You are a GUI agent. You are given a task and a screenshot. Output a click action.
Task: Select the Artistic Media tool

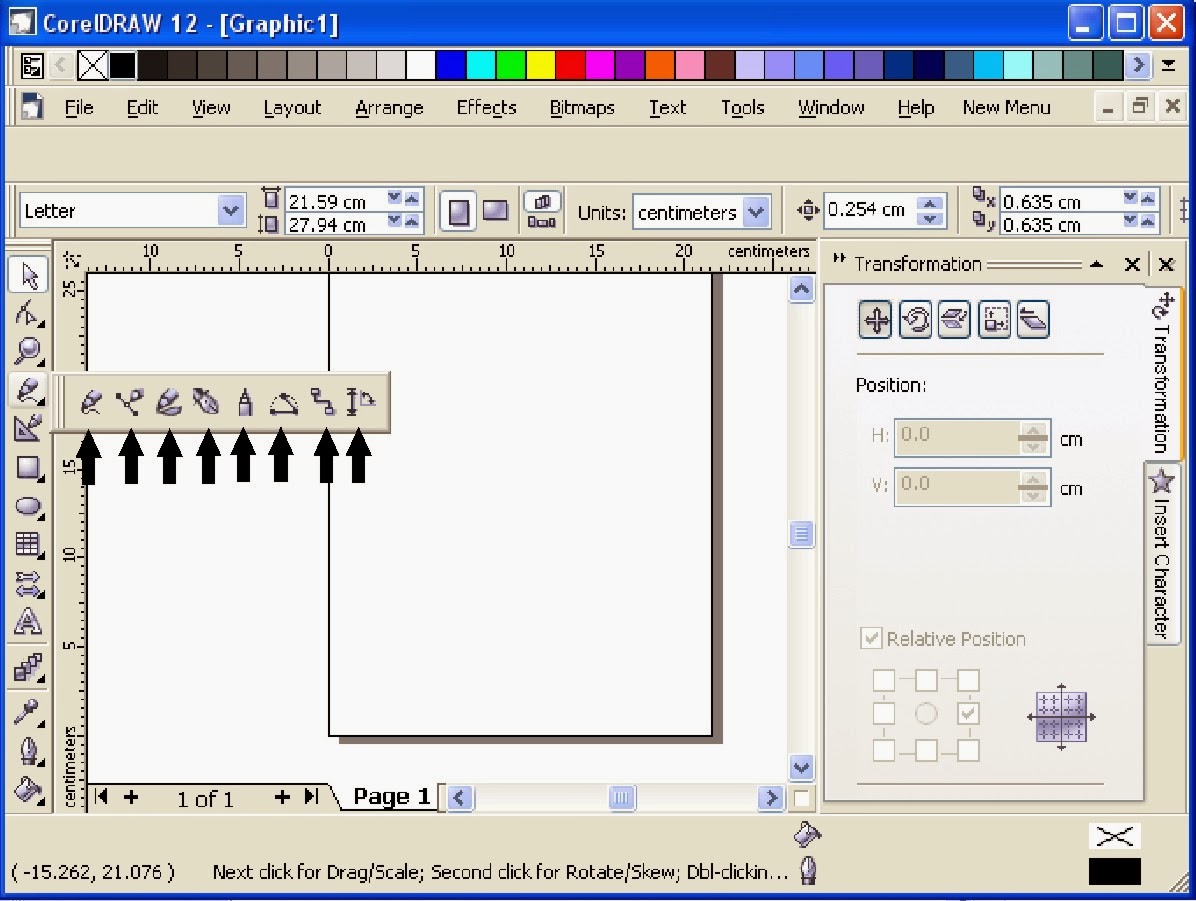pos(168,402)
